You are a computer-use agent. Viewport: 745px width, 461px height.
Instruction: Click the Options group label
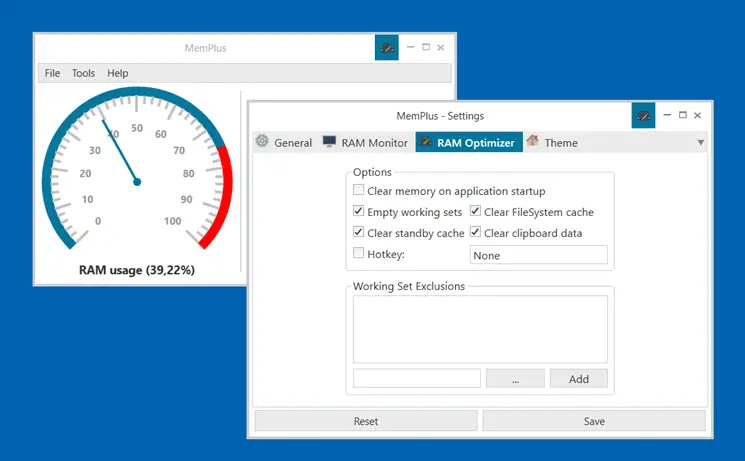(372, 172)
